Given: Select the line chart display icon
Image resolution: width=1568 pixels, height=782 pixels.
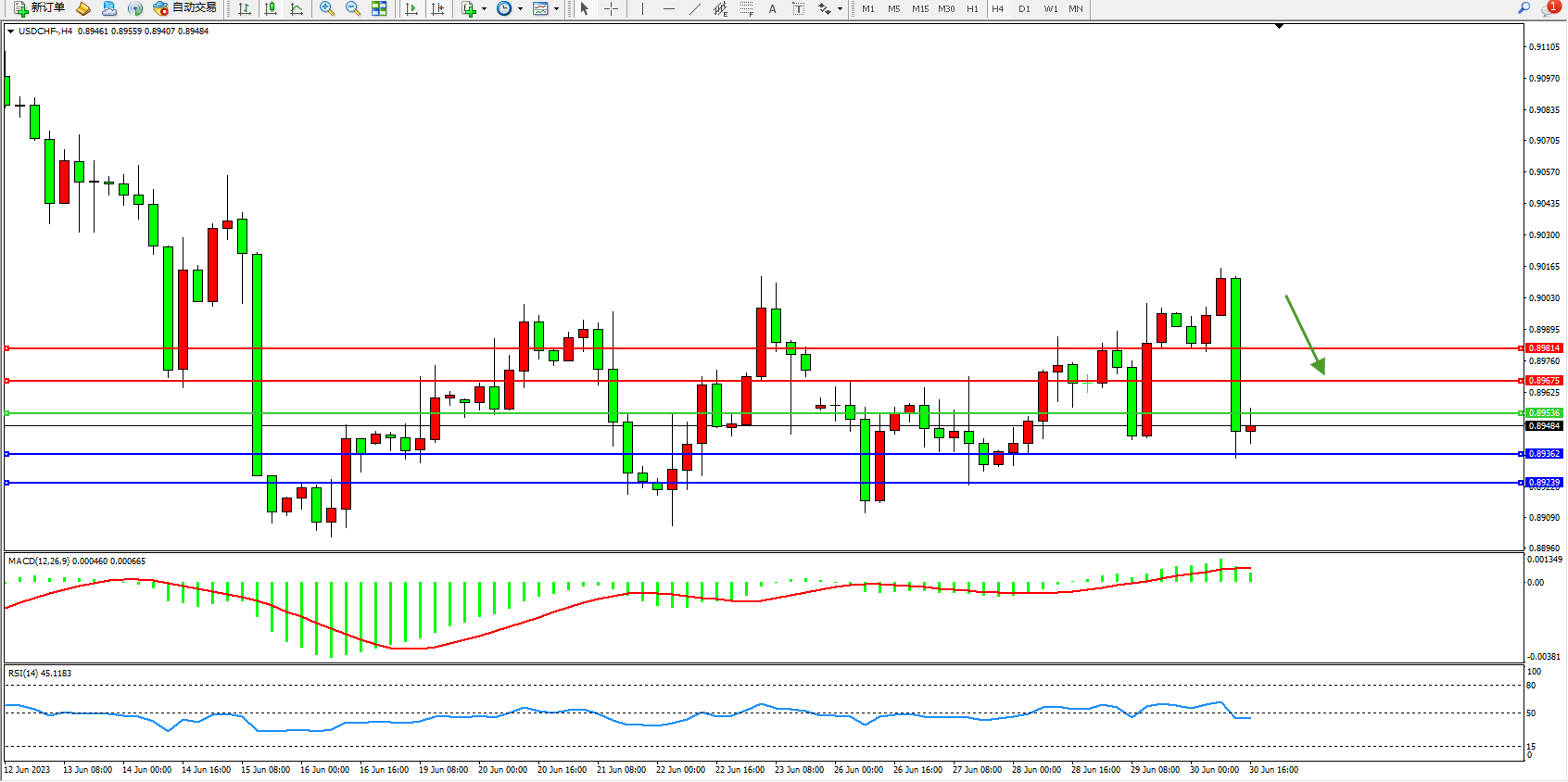Looking at the screenshot, I should point(297,8).
